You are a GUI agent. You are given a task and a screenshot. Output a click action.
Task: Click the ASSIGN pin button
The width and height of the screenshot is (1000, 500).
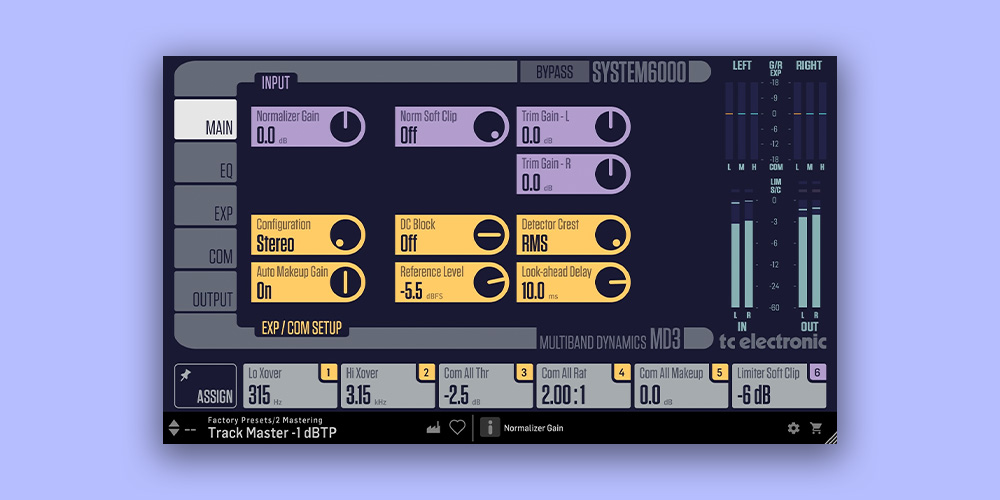point(205,386)
